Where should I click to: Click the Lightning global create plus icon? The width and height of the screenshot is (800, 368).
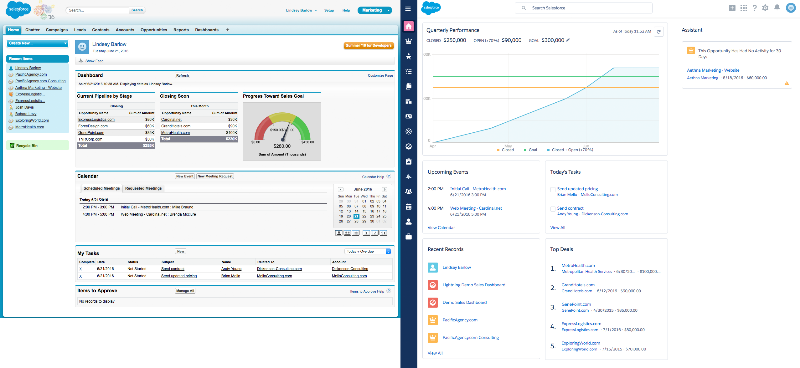[x=732, y=8]
